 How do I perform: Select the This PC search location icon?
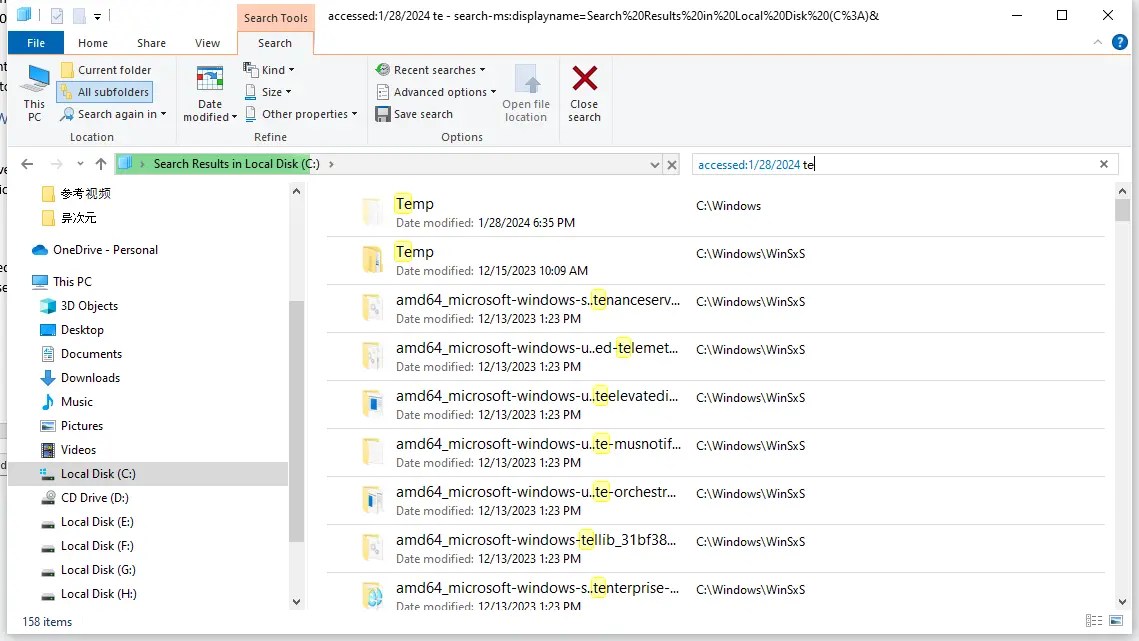pyautogui.click(x=33, y=88)
